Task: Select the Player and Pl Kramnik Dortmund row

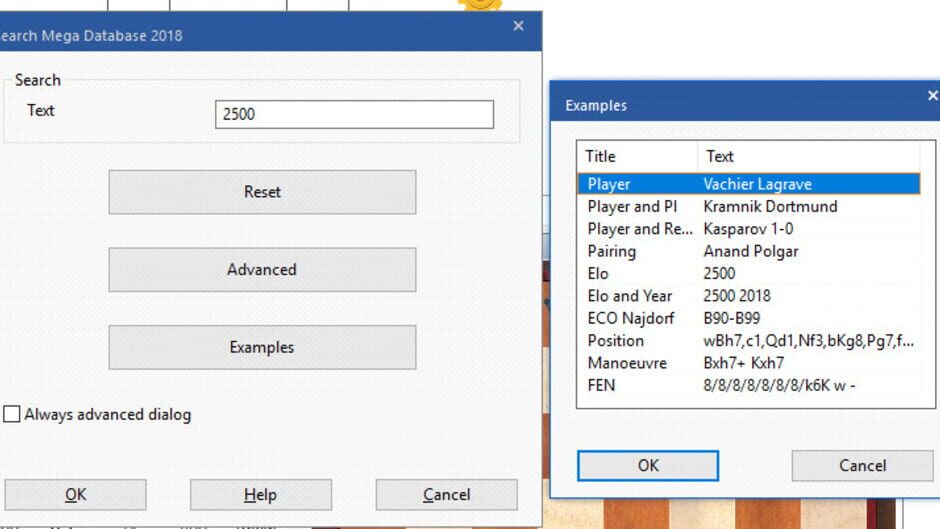Action: (x=749, y=206)
